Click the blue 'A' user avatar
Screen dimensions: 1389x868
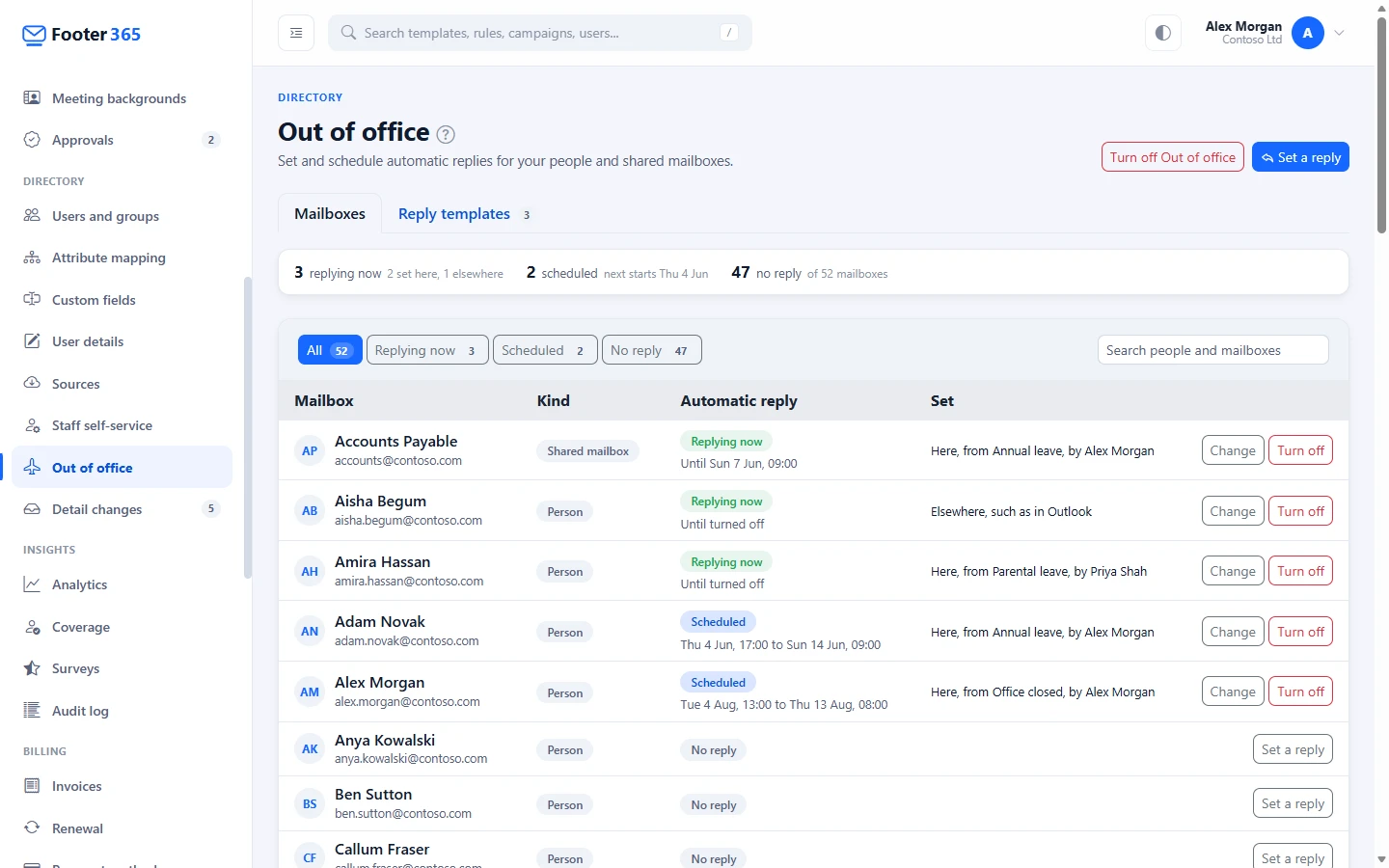[x=1308, y=33]
